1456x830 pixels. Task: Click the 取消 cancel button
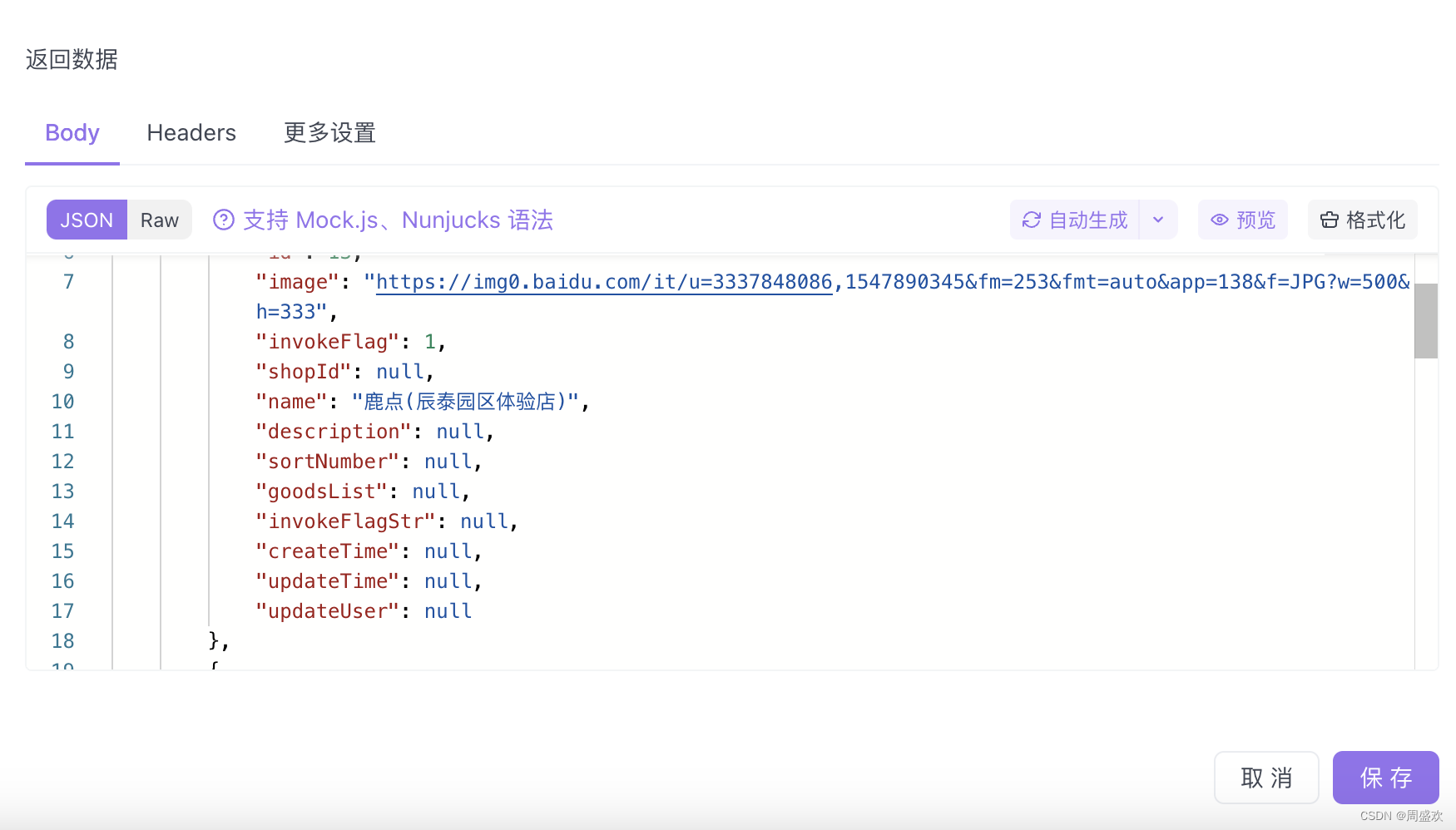1266,778
